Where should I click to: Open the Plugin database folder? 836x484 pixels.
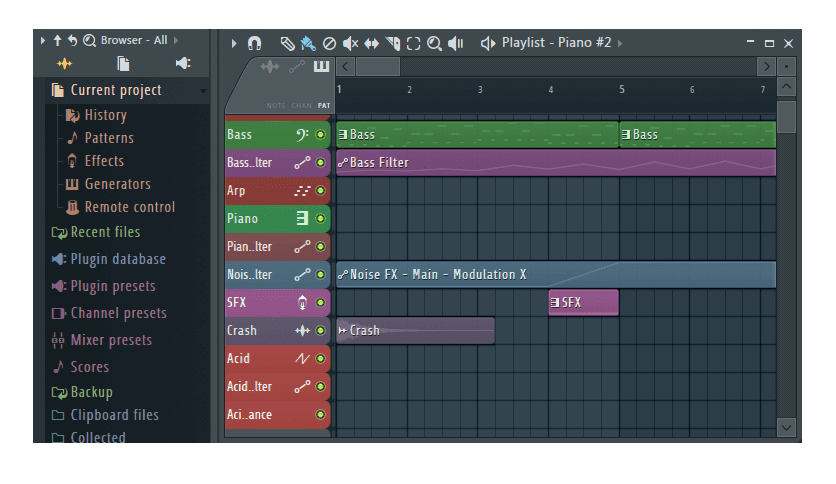(117, 259)
